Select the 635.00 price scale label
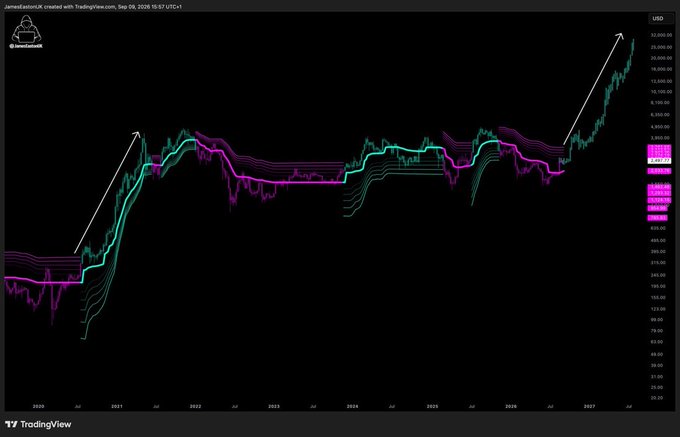680x437 pixels. pyautogui.click(x=657, y=228)
